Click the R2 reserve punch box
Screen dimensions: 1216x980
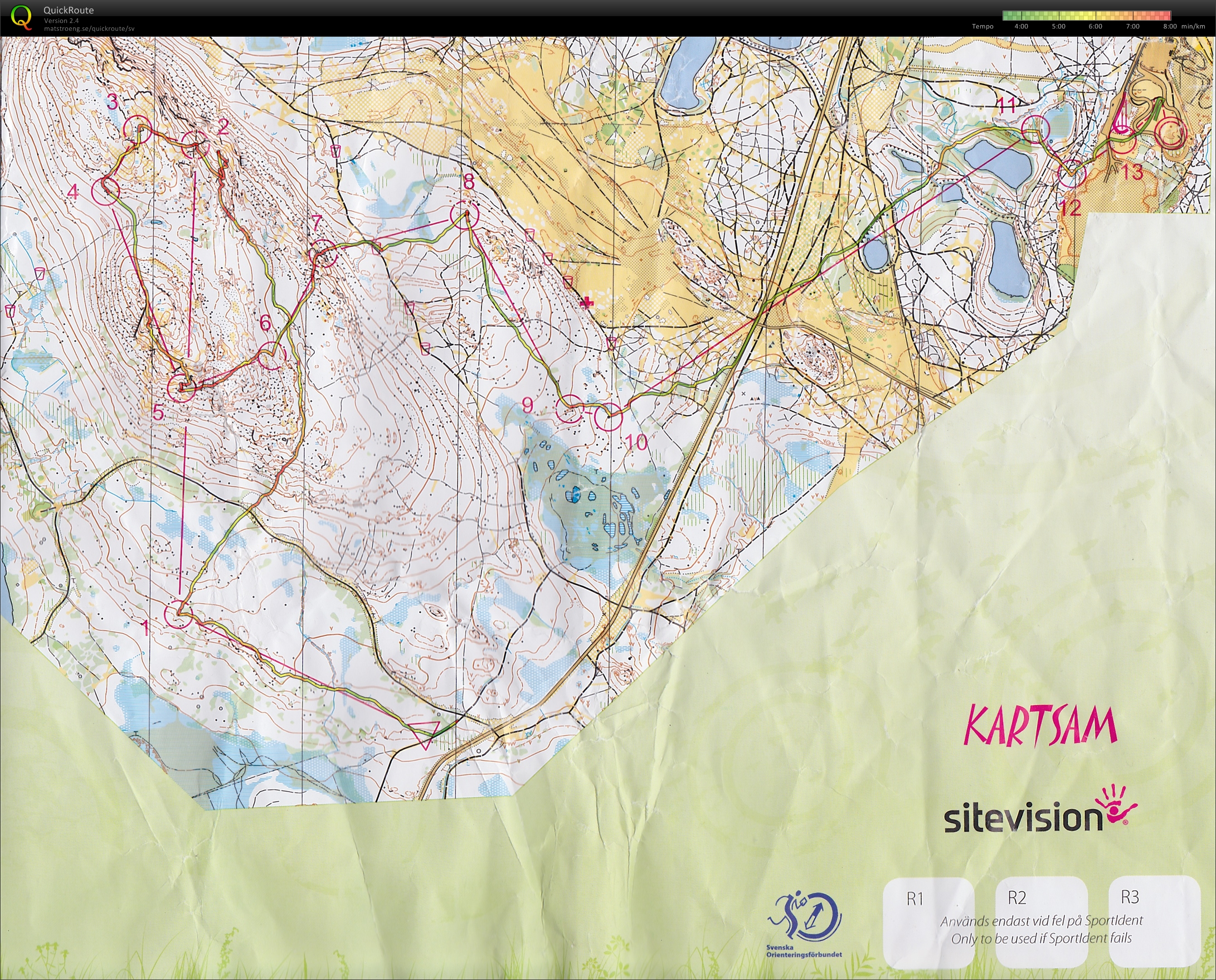tap(1042, 921)
